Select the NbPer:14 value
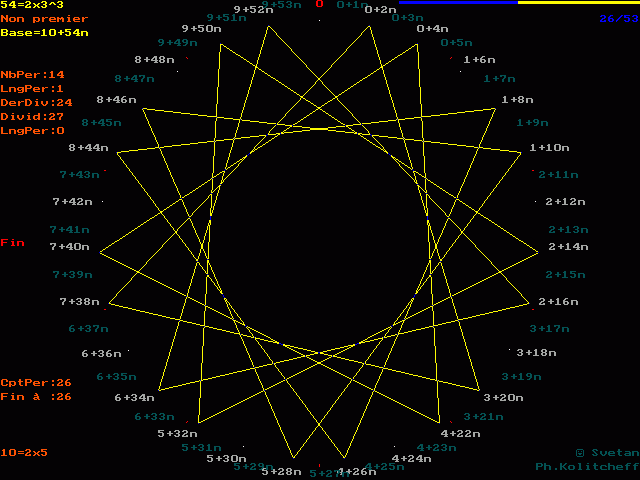Screen dimensions: 640x480 (32, 75)
